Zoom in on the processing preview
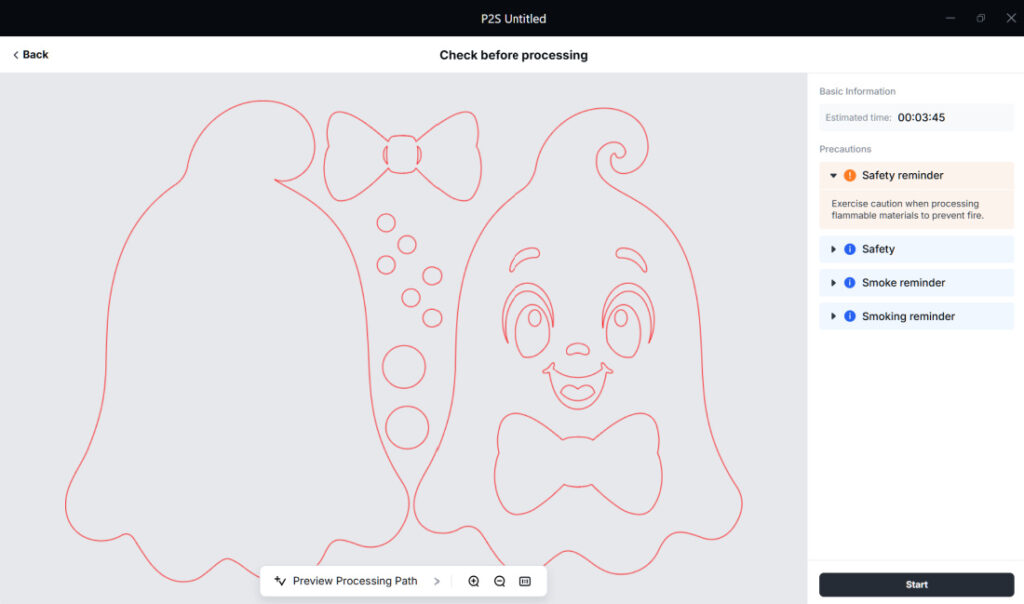The width and height of the screenshot is (1024, 604). tap(473, 581)
